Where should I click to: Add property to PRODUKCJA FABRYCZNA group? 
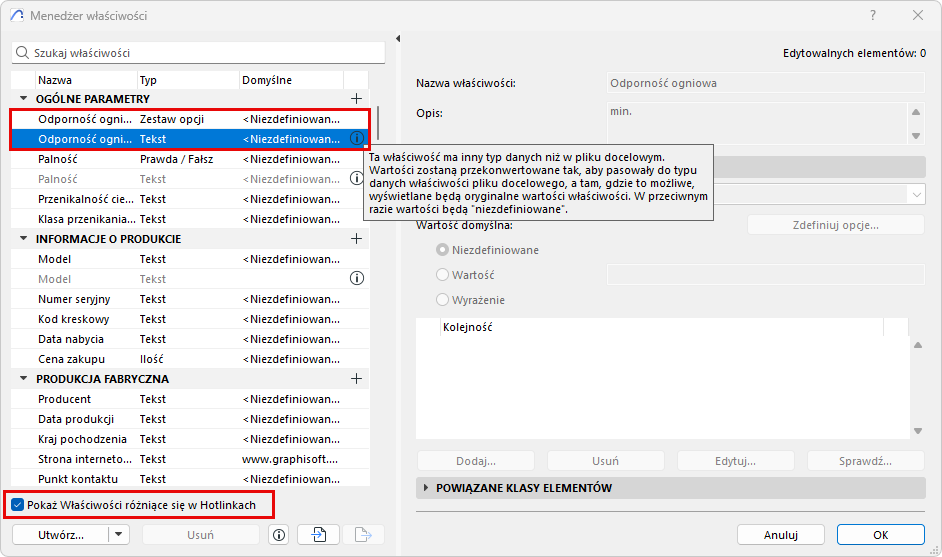[x=356, y=379]
